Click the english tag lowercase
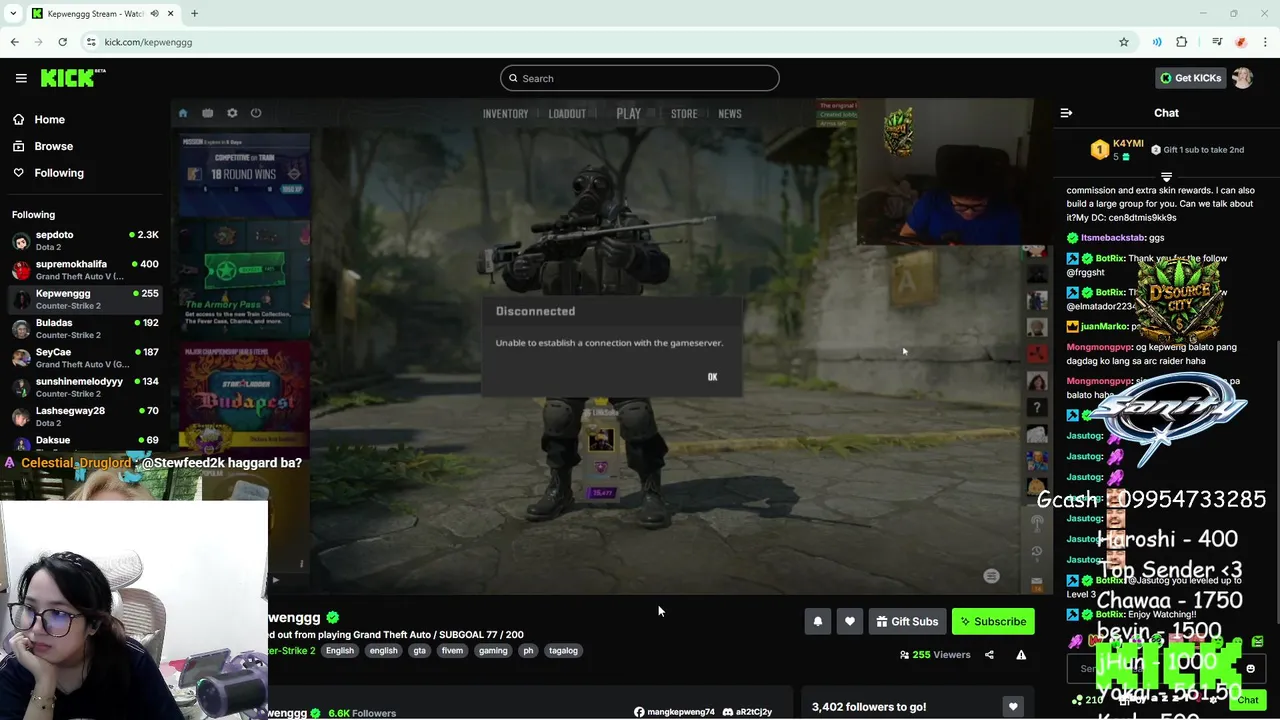This screenshot has height=720, width=1280. (x=383, y=651)
